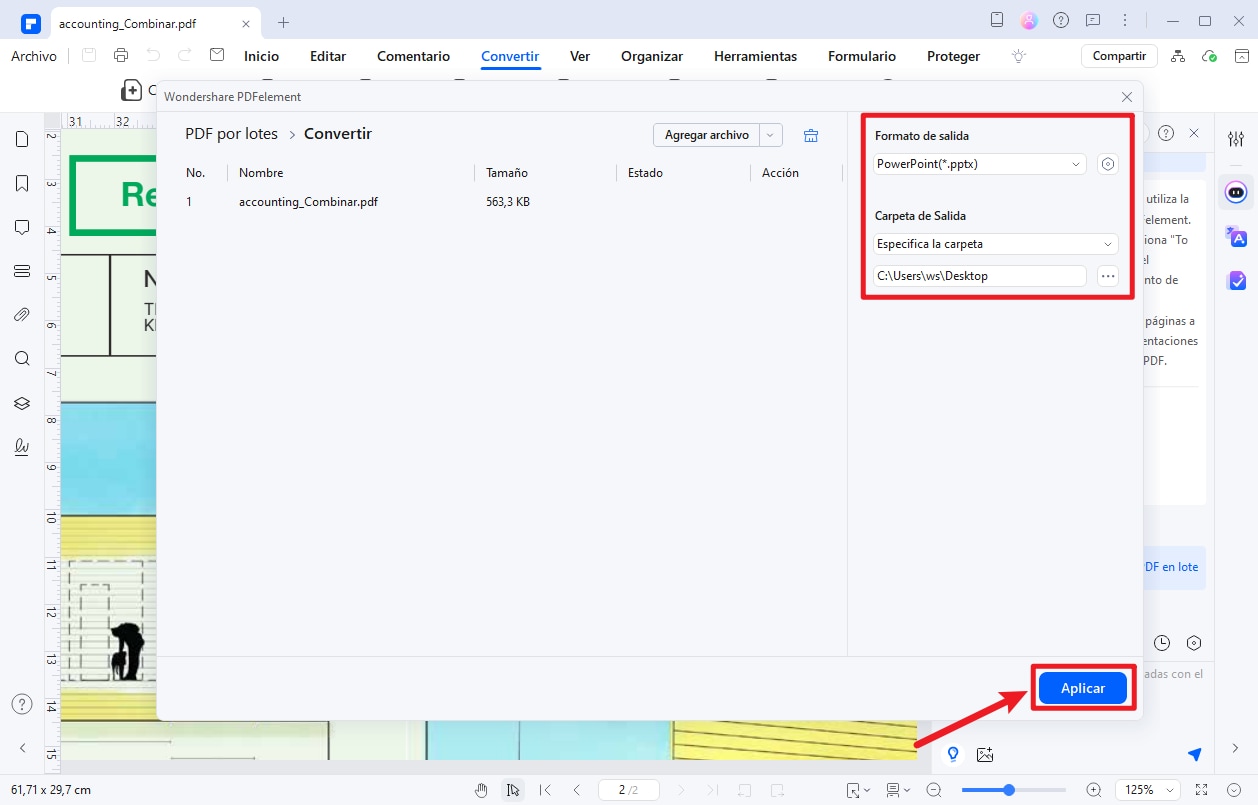Screen dimensions: 1258x805
Task: Switch to the Ver tab
Action: tap(580, 56)
